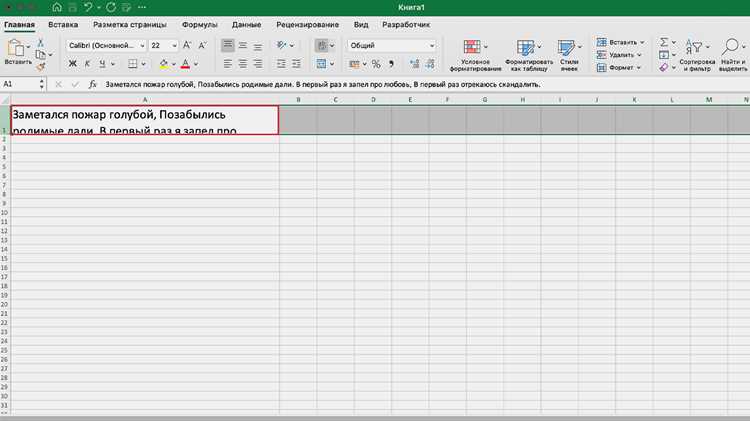Click the Name Box showing A1
This screenshot has width=750, height=421.
point(22,84)
